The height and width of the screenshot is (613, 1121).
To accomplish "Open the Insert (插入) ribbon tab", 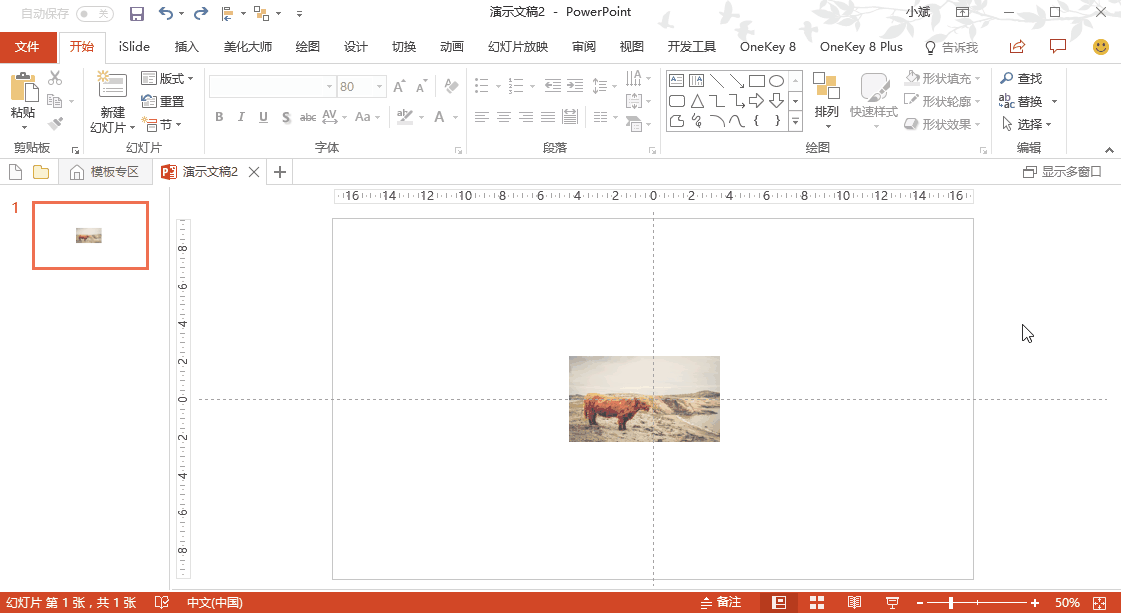I will pyautogui.click(x=187, y=47).
